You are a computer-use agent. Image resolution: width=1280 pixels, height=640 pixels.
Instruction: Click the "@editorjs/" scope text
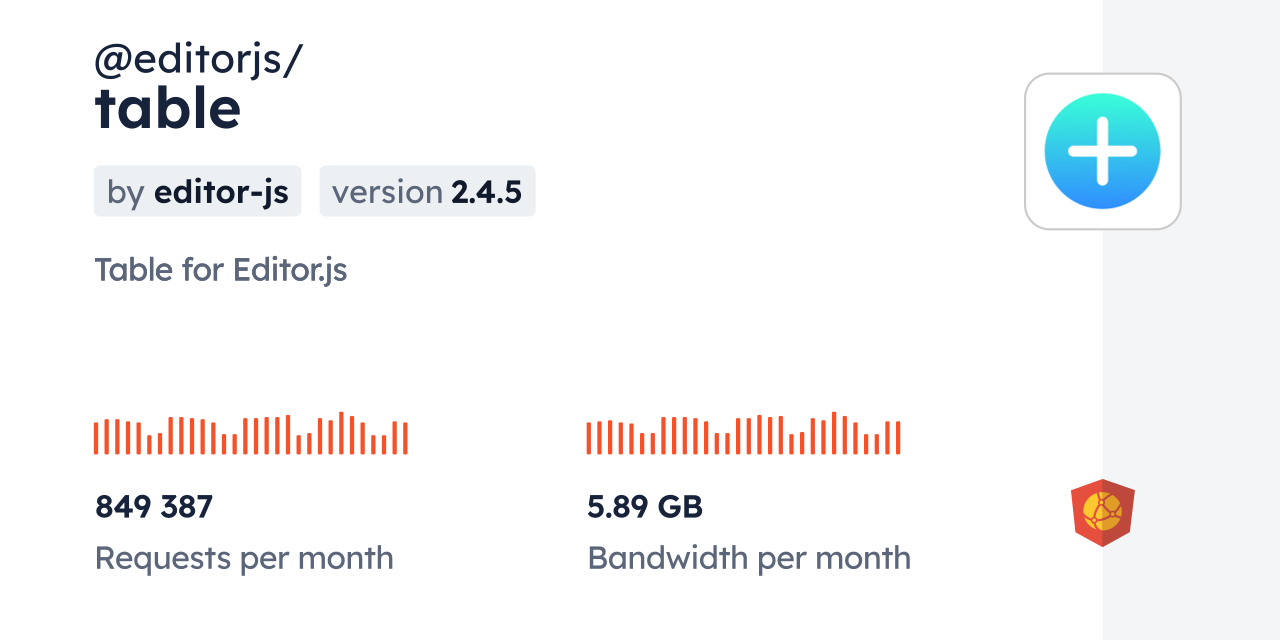[198, 61]
